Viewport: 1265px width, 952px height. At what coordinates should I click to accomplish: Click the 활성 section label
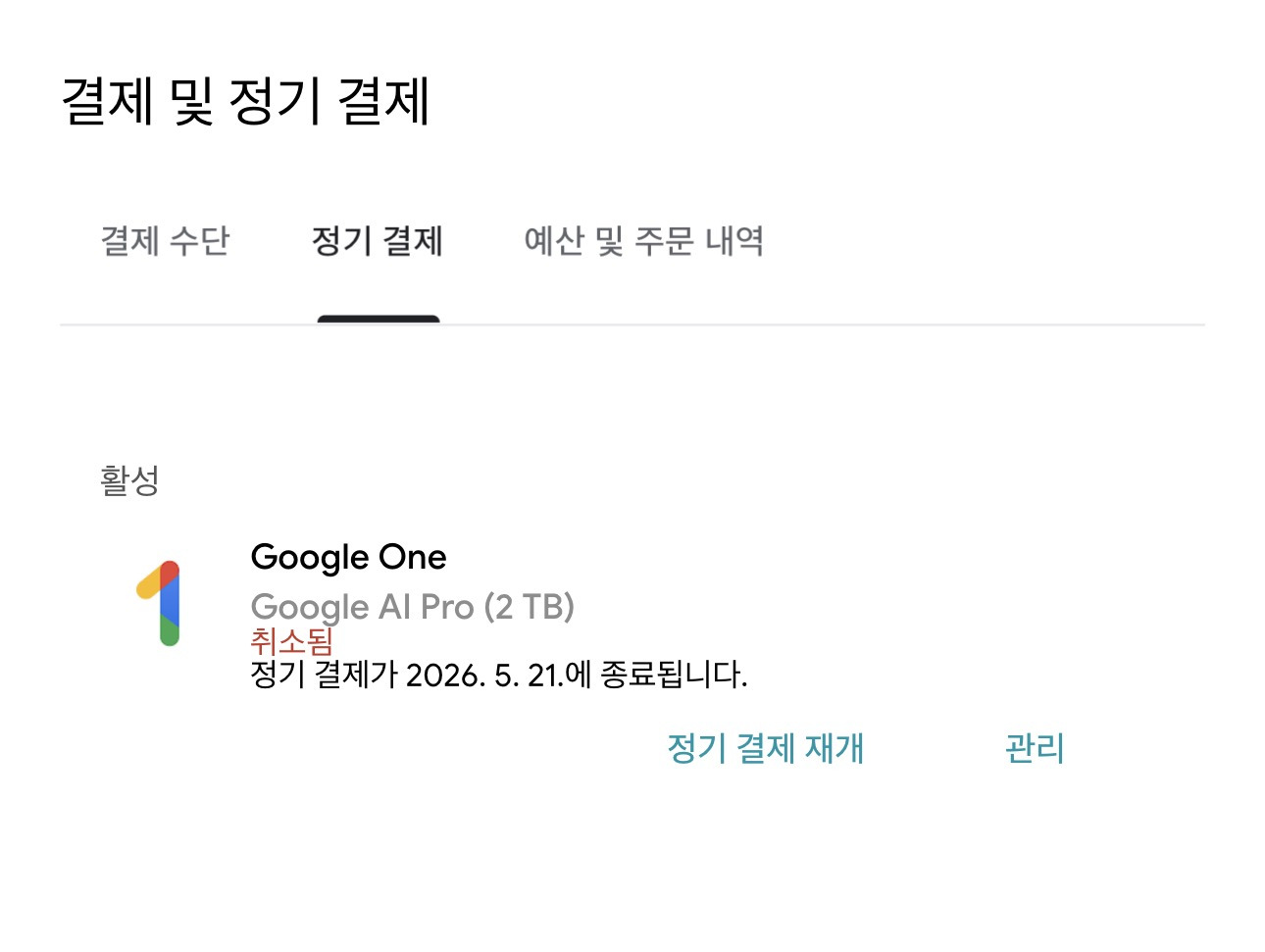(129, 480)
